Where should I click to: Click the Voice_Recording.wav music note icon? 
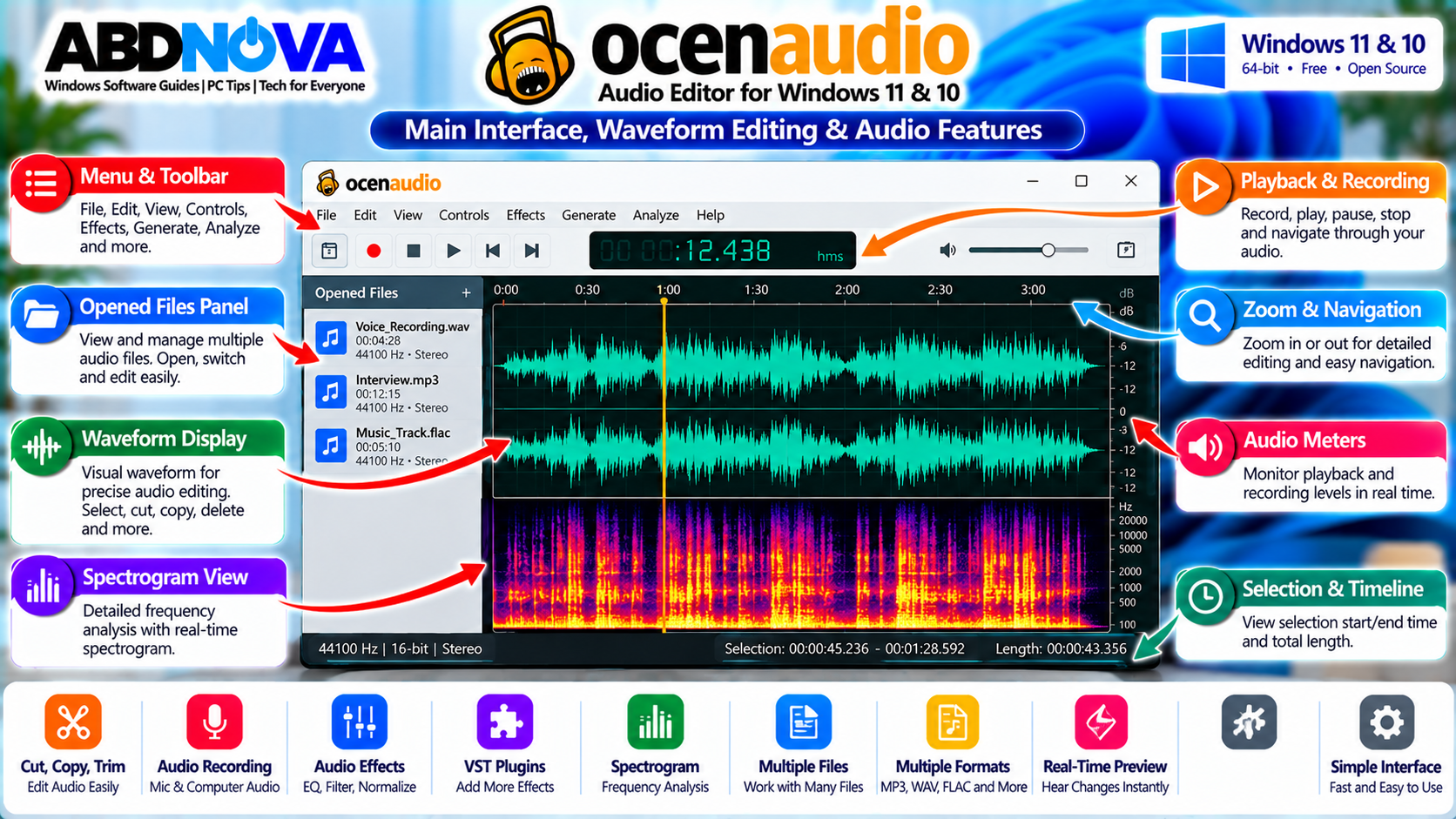(x=331, y=339)
